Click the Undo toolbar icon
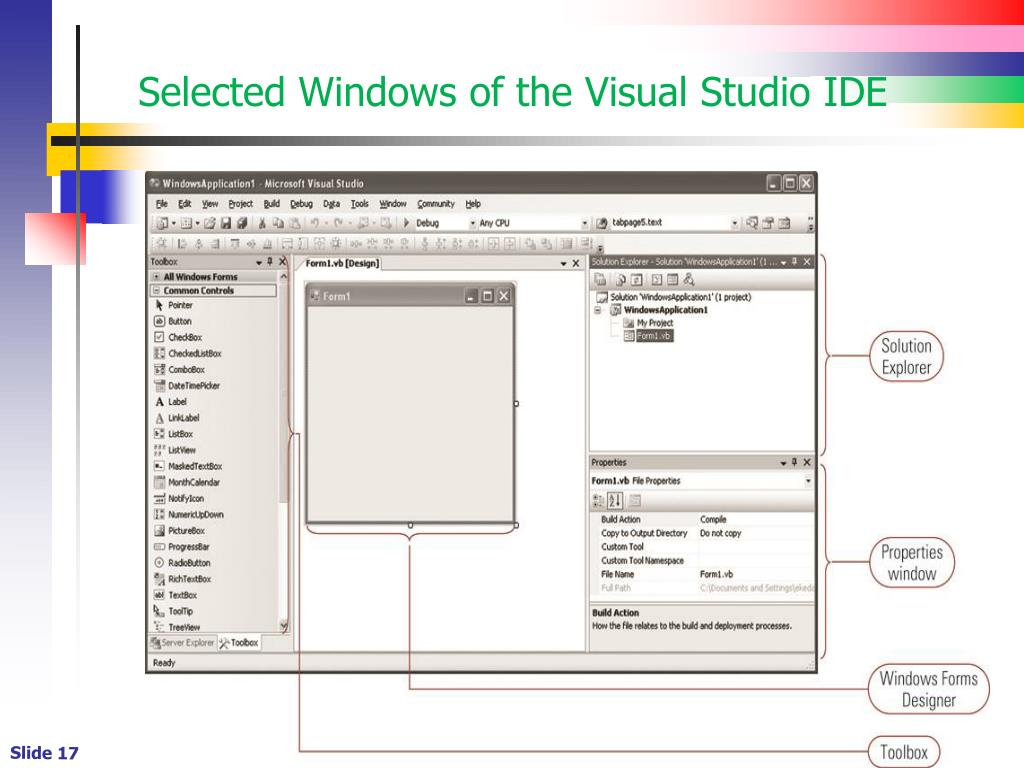The width and height of the screenshot is (1024, 768). (x=315, y=223)
